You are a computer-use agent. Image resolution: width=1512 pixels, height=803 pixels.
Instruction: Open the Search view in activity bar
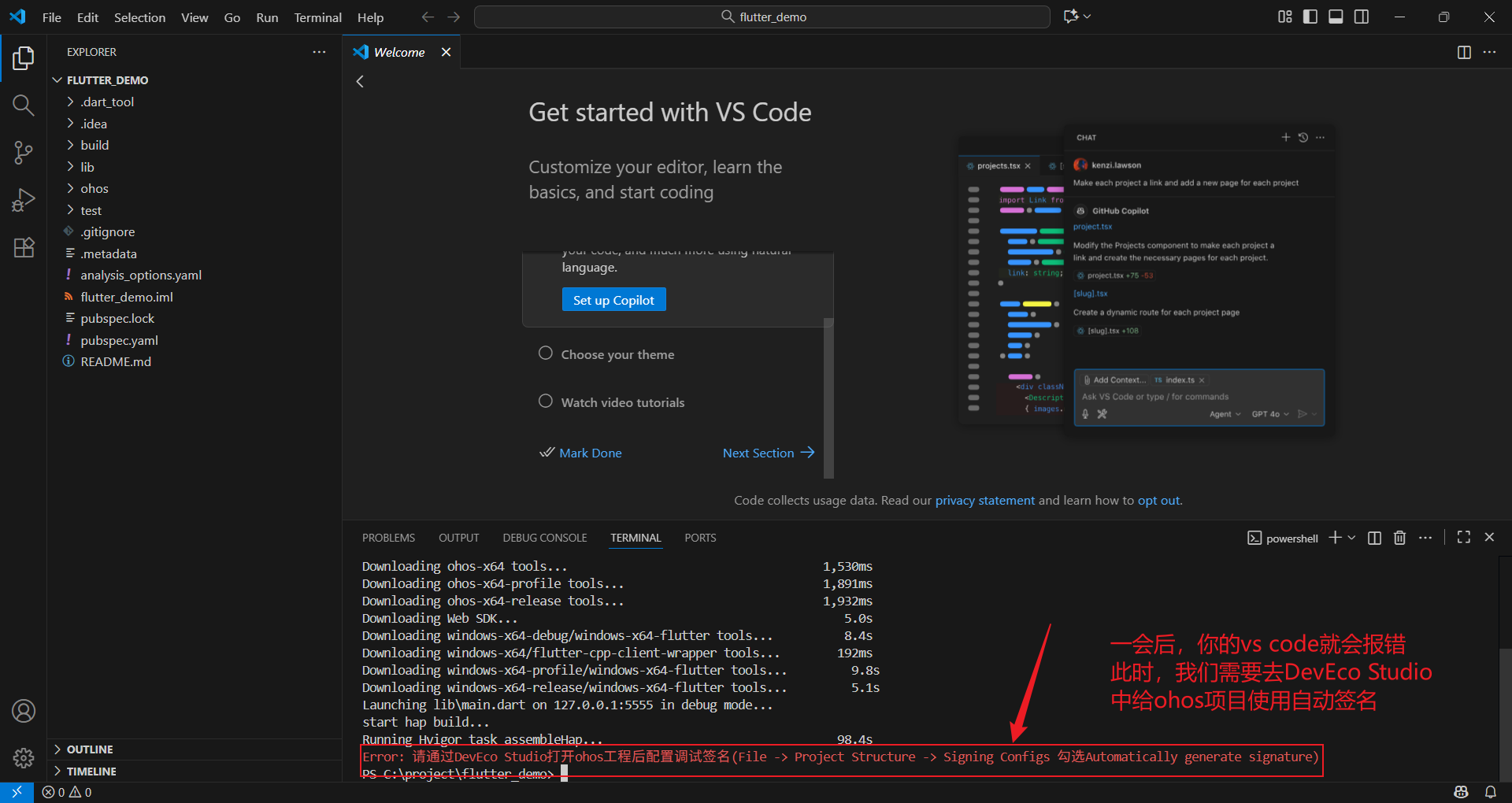[24, 105]
